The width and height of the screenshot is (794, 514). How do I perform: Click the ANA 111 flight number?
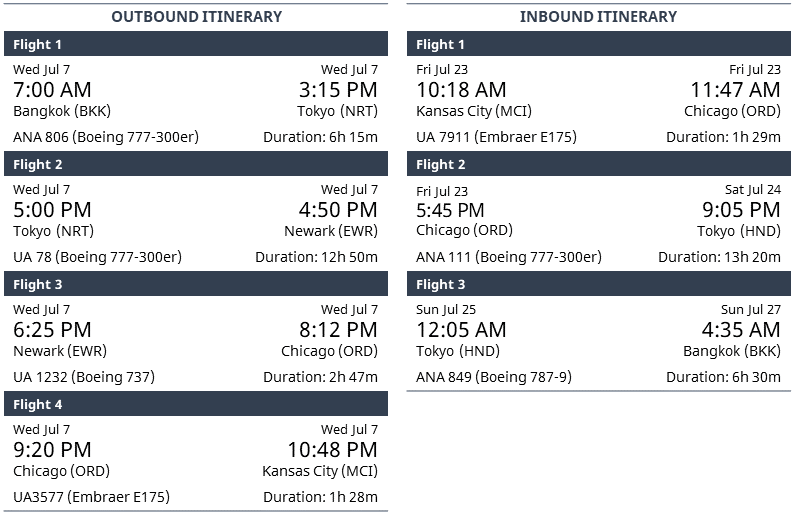(x=443, y=257)
